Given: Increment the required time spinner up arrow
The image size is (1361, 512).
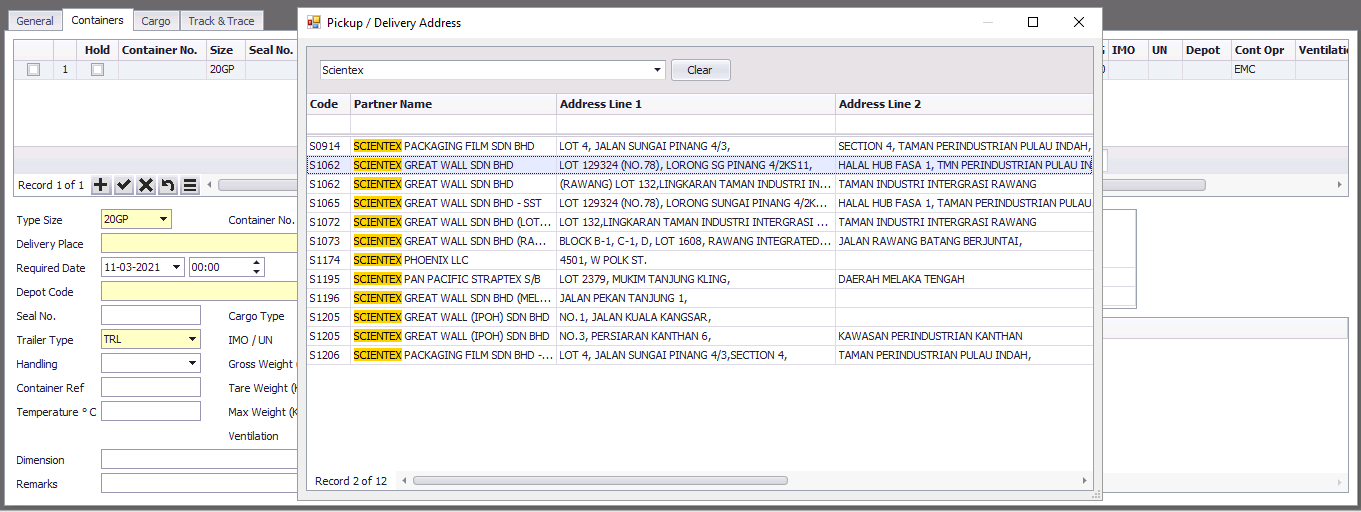Looking at the screenshot, I should (x=257, y=263).
